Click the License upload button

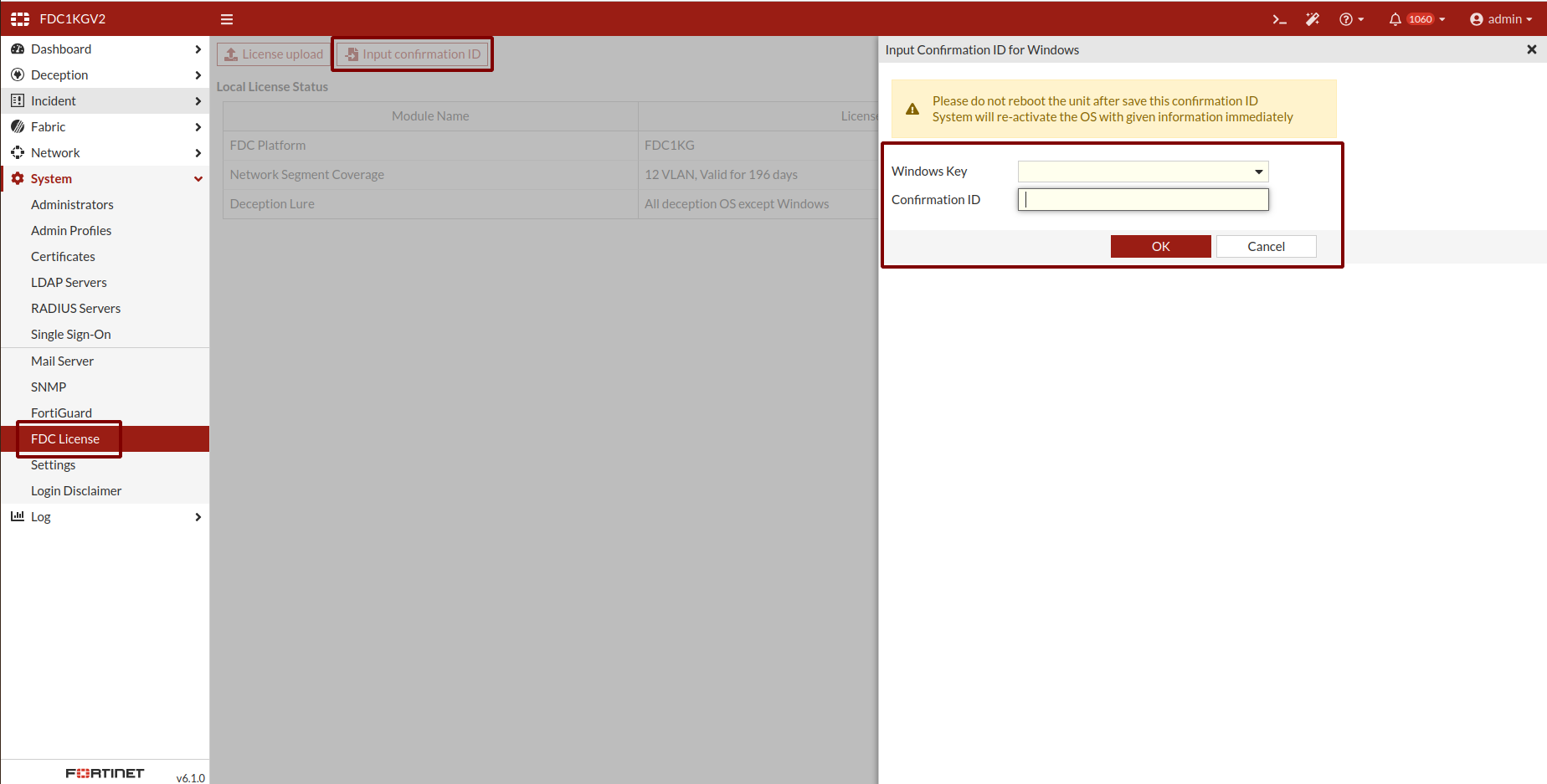pyautogui.click(x=274, y=54)
